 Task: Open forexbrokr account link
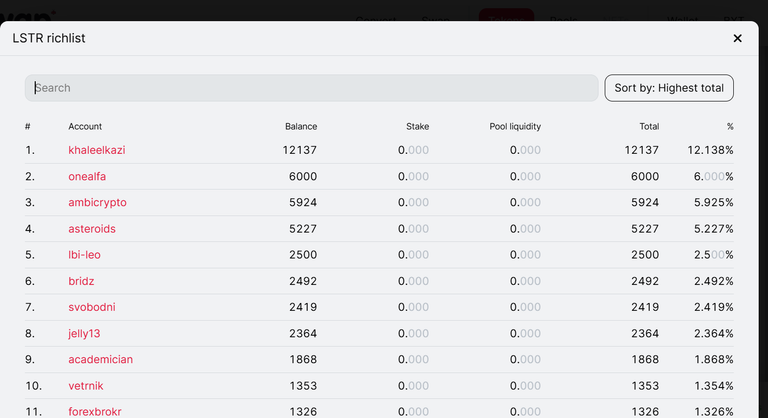pyautogui.click(x=95, y=412)
